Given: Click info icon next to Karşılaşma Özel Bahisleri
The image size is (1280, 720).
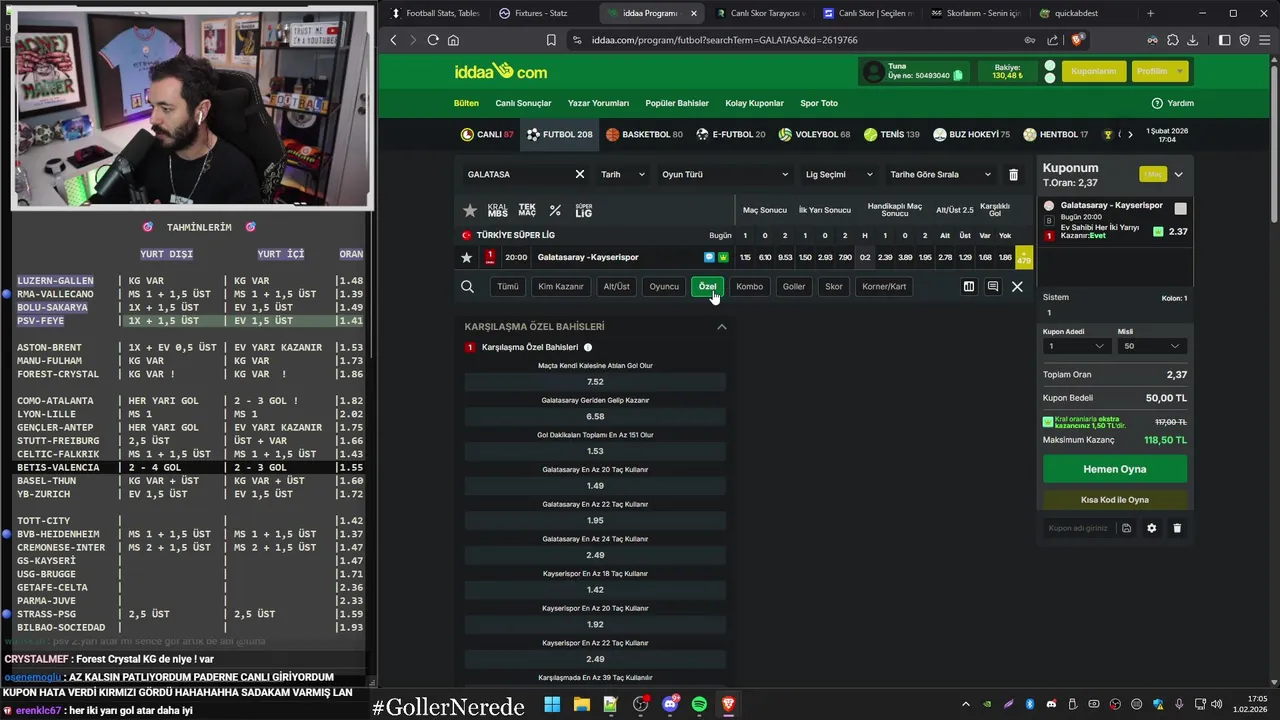Looking at the screenshot, I should pyautogui.click(x=588, y=347).
